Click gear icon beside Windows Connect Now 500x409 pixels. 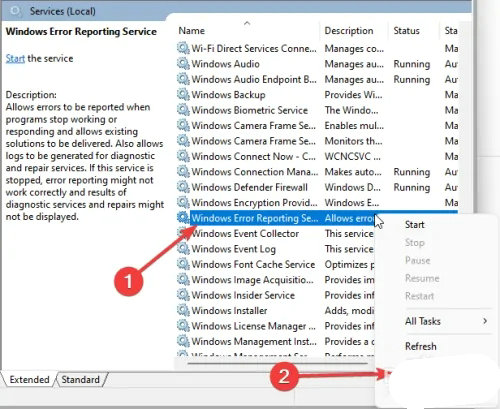pyautogui.click(x=183, y=156)
